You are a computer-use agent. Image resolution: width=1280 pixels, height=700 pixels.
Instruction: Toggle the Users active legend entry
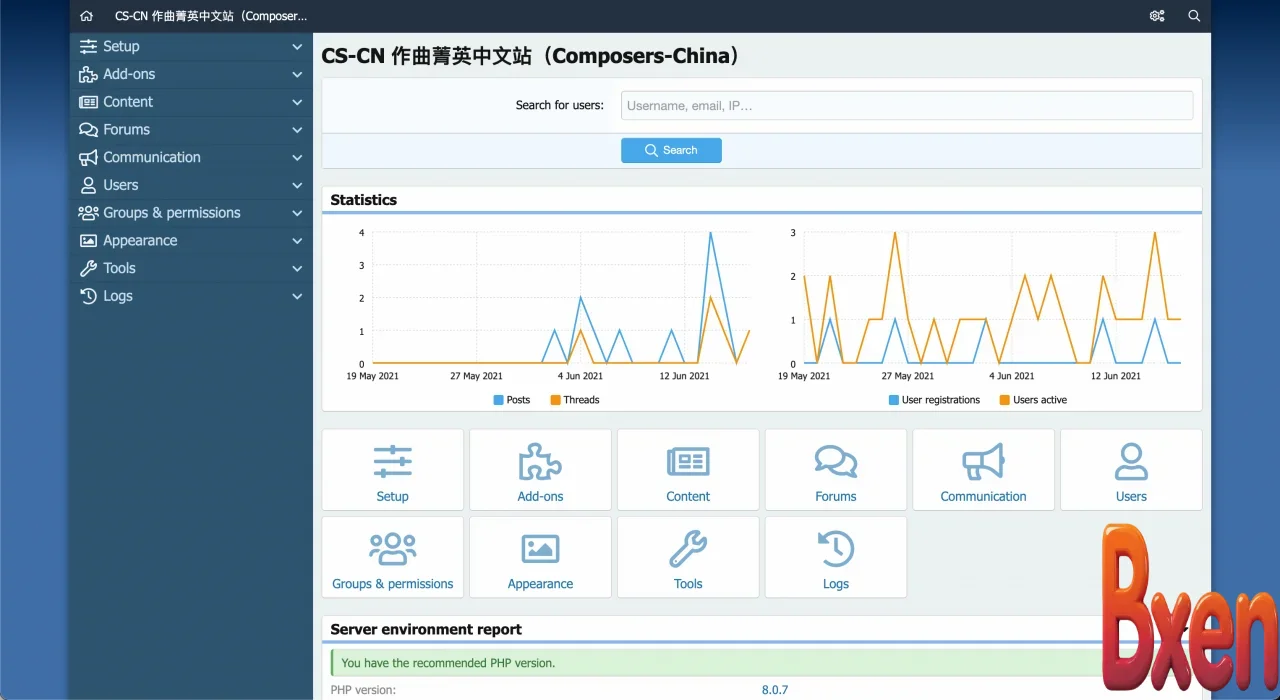point(1034,399)
